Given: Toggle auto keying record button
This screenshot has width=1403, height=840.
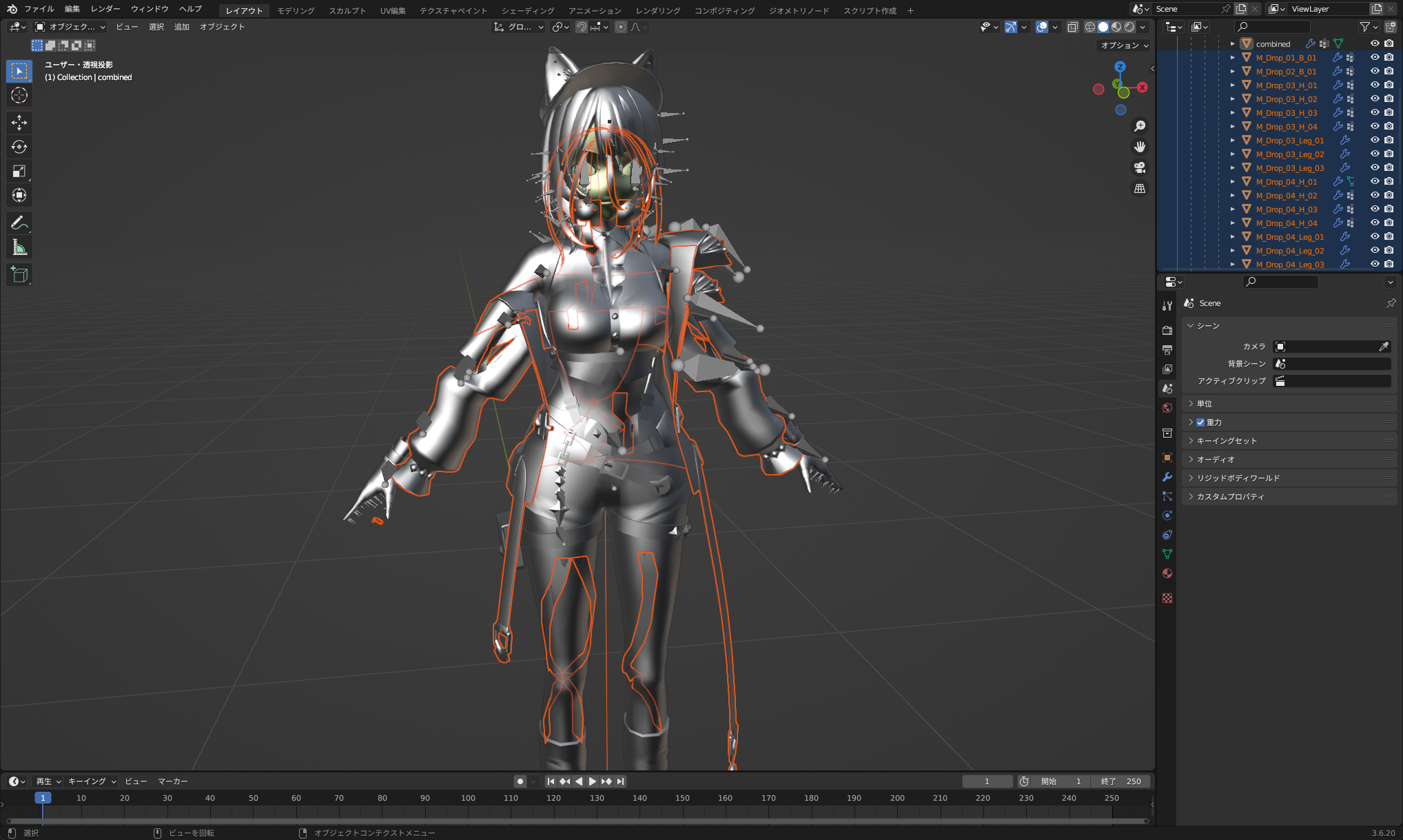Looking at the screenshot, I should tap(520, 781).
